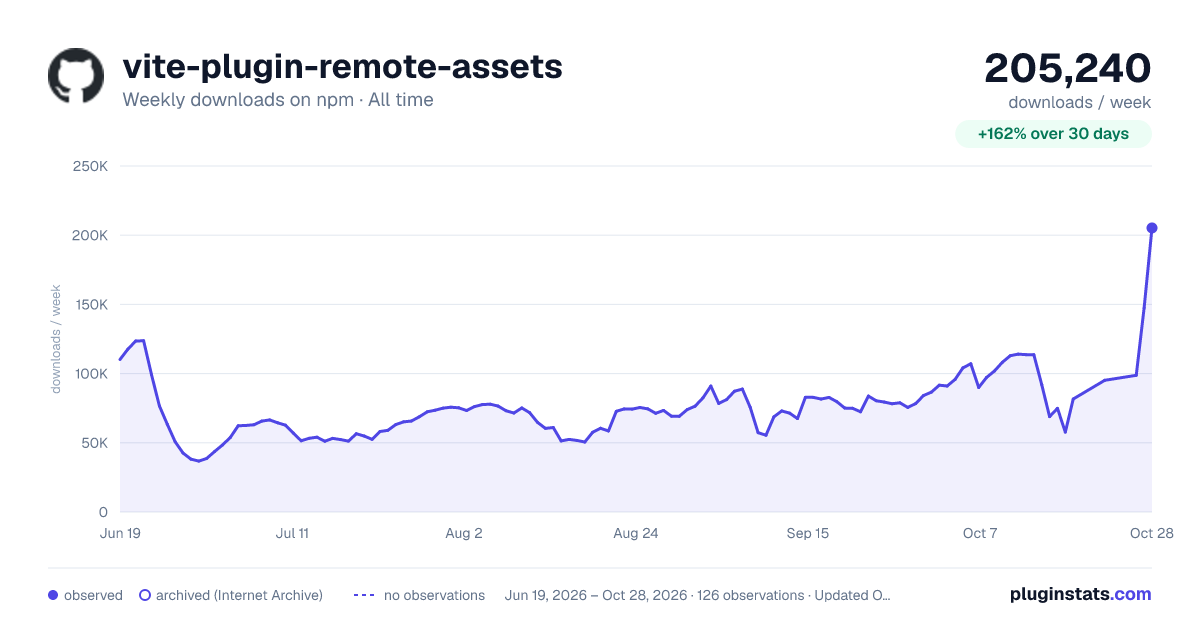Click the dashed 'no observations' legend line
Image resolution: width=1200 pixels, height=630 pixels.
364,595
